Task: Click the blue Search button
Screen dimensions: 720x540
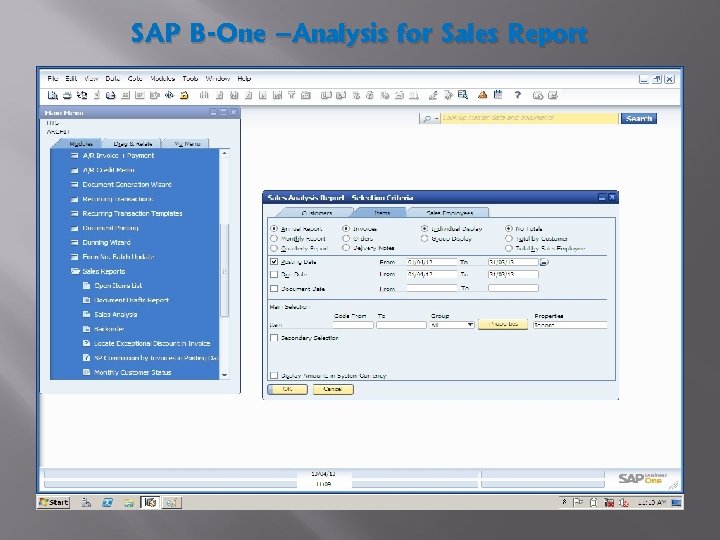Action: tap(639, 118)
